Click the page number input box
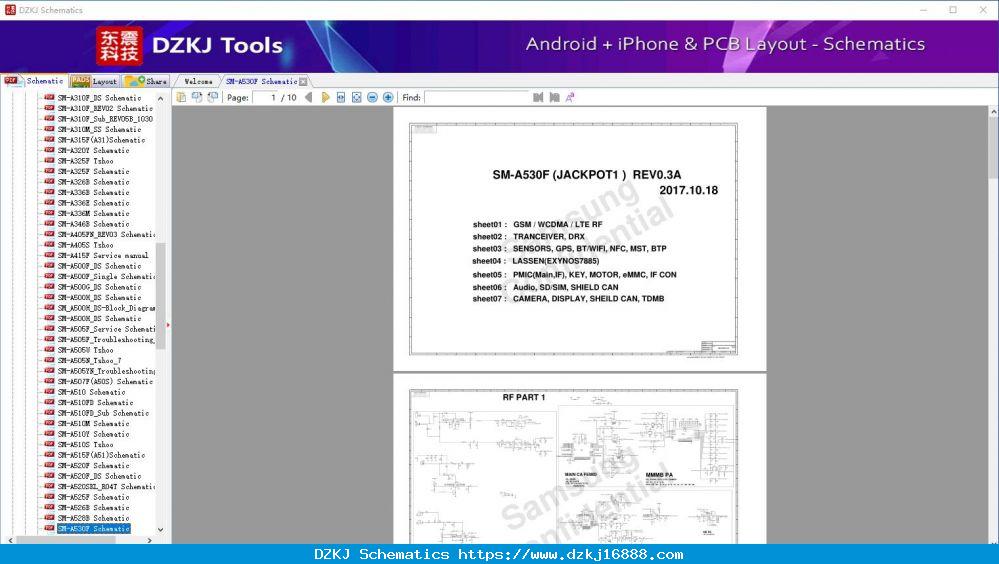999x564 pixels. coord(266,98)
